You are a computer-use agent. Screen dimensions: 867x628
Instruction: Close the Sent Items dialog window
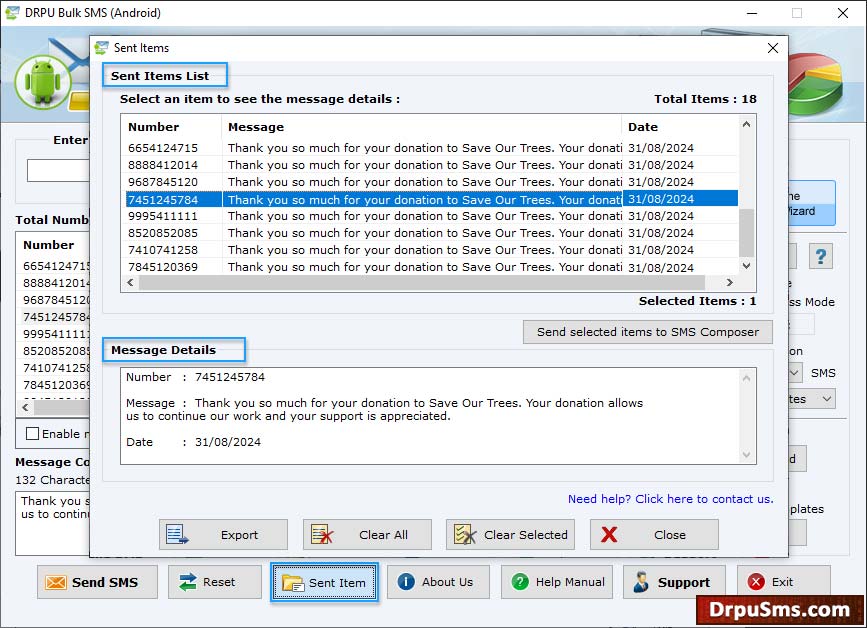click(x=773, y=48)
